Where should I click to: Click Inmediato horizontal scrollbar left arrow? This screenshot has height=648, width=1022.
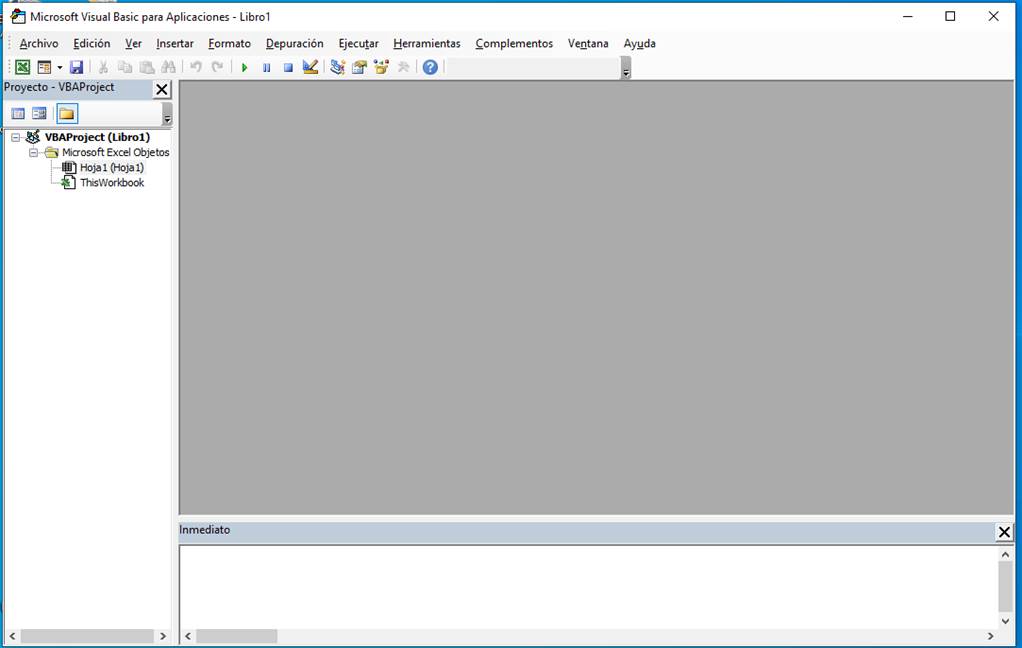click(x=188, y=636)
